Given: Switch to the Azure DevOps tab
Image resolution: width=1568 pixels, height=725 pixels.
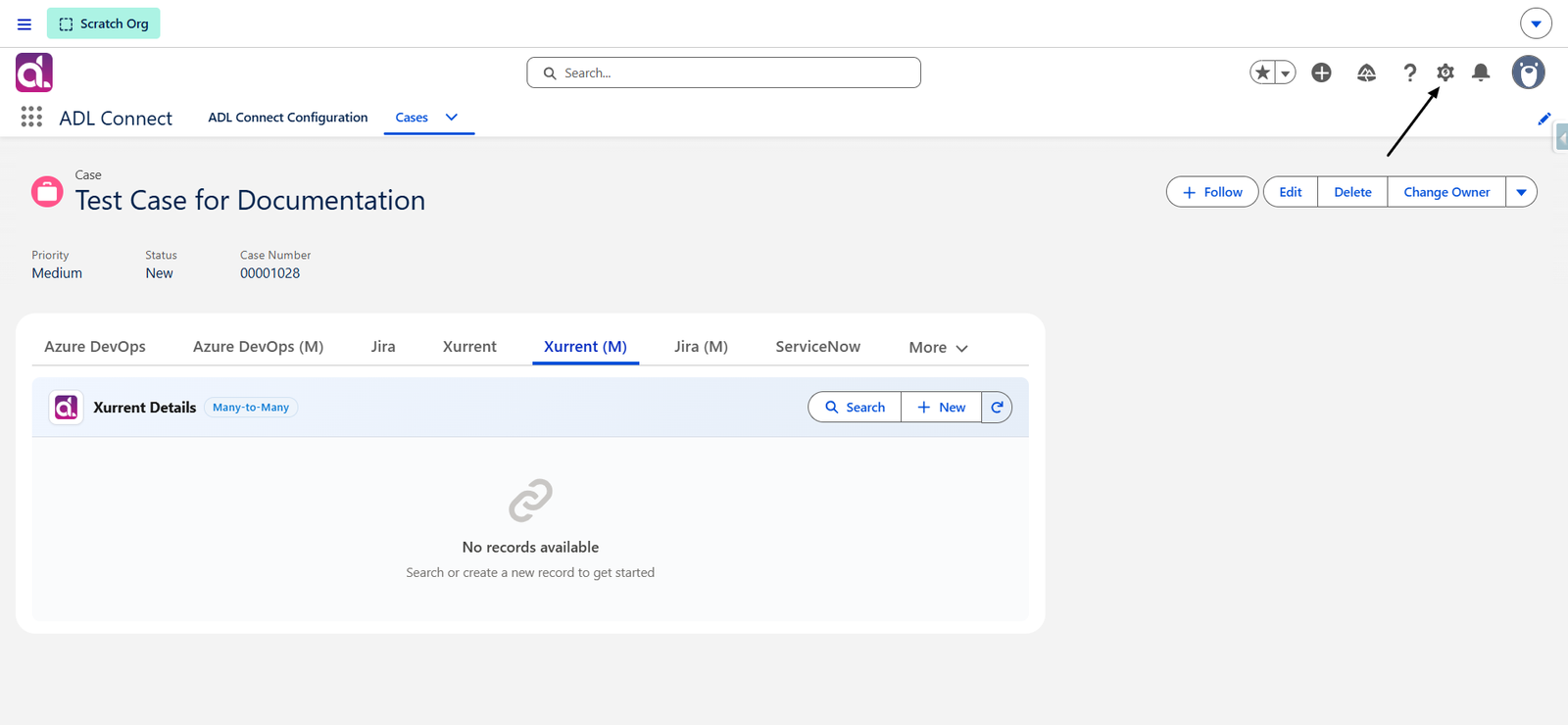Looking at the screenshot, I should (95, 347).
